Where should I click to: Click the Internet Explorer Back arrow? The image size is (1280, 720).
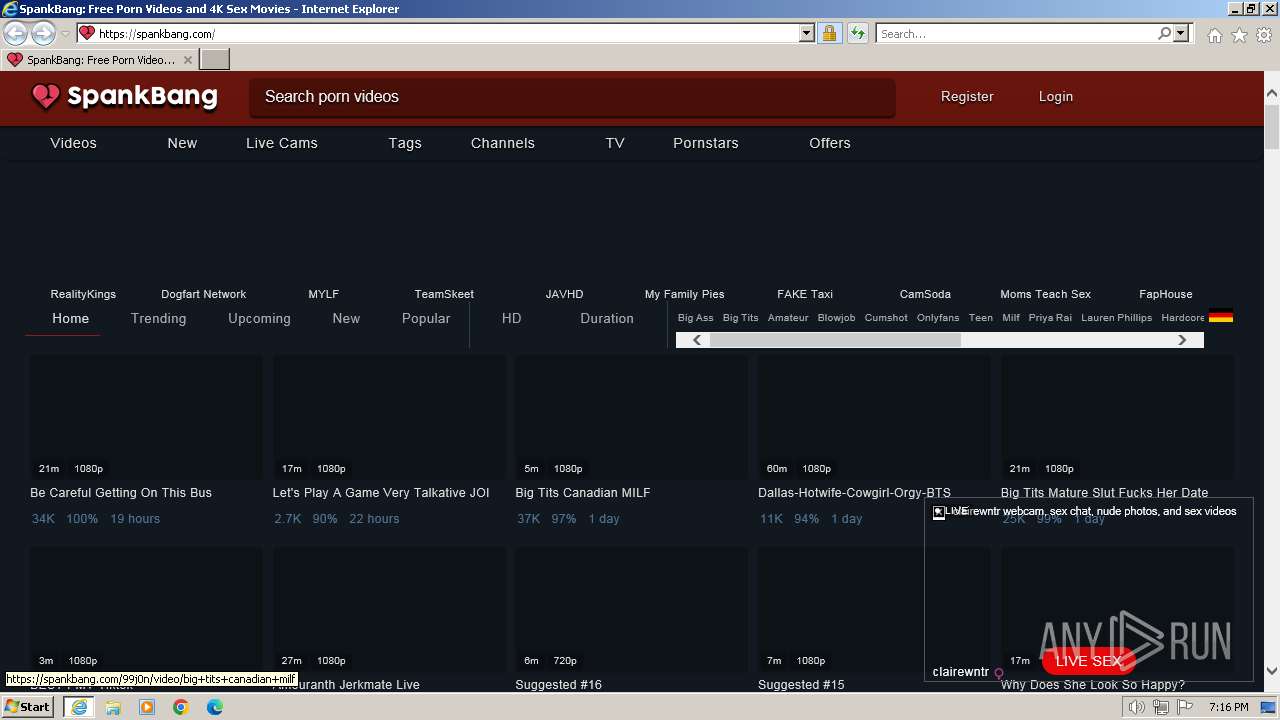pyautogui.click(x=16, y=33)
